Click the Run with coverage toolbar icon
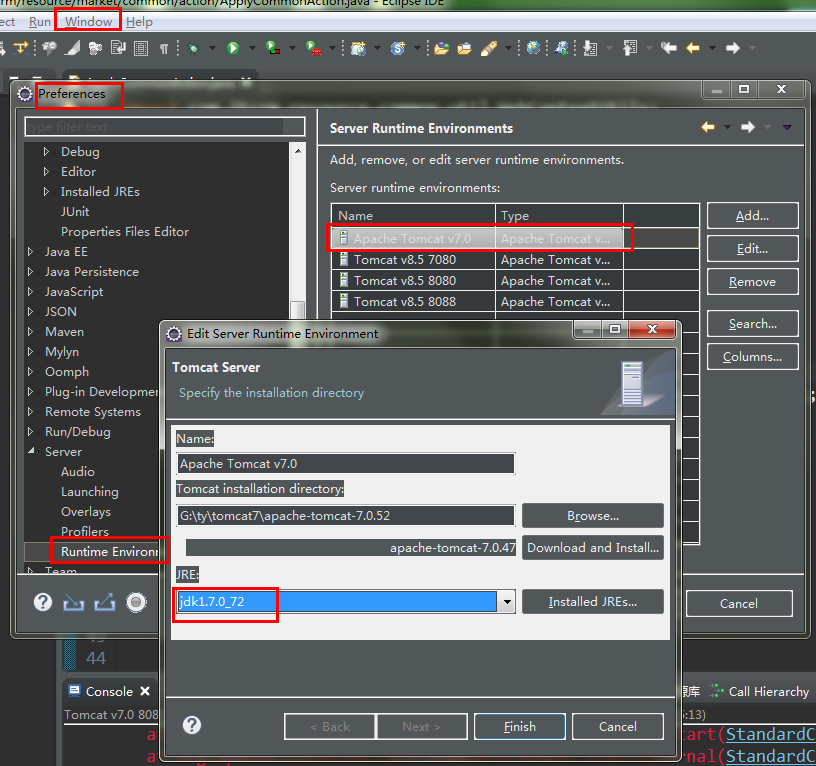Image resolution: width=816 pixels, height=766 pixels. [273, 48]
